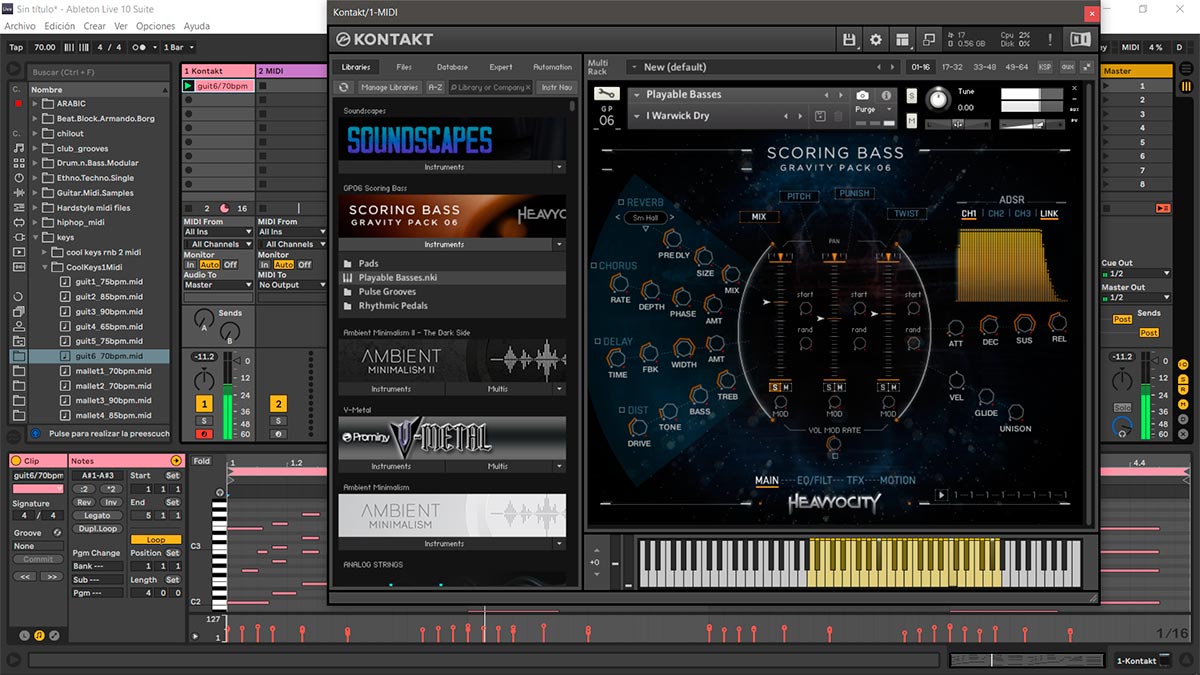
Task: Open the track 1 Audio To Master dropdown
Action: [218, 285]
